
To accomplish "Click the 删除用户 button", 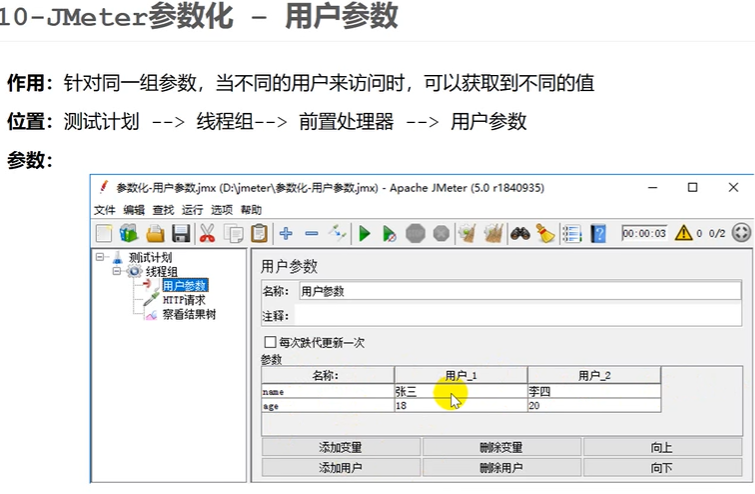I will [501, 467].
